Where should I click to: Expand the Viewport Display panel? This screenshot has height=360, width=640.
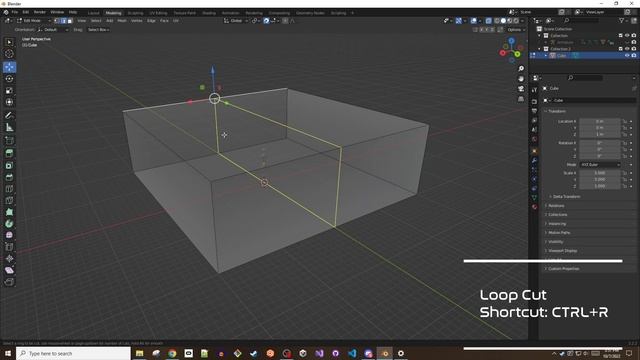point(562,251)
